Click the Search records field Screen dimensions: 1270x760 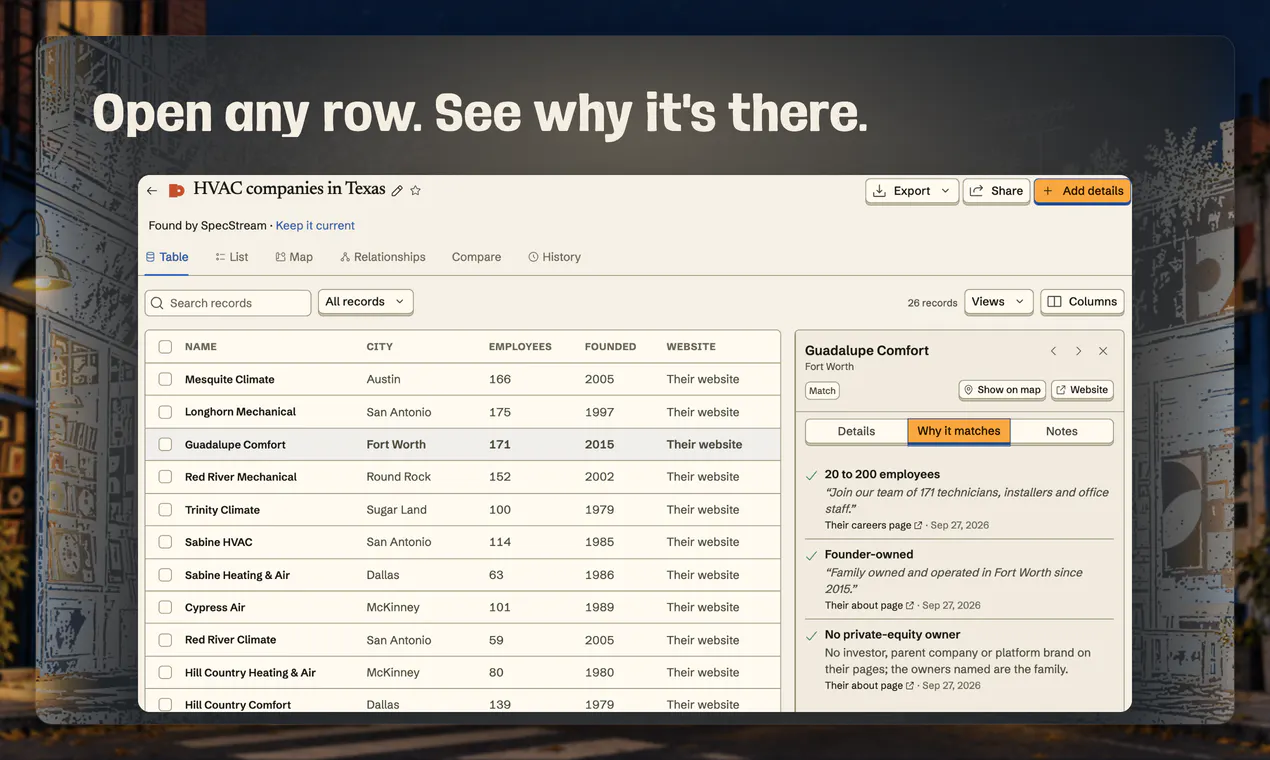[x=228, y=303]
